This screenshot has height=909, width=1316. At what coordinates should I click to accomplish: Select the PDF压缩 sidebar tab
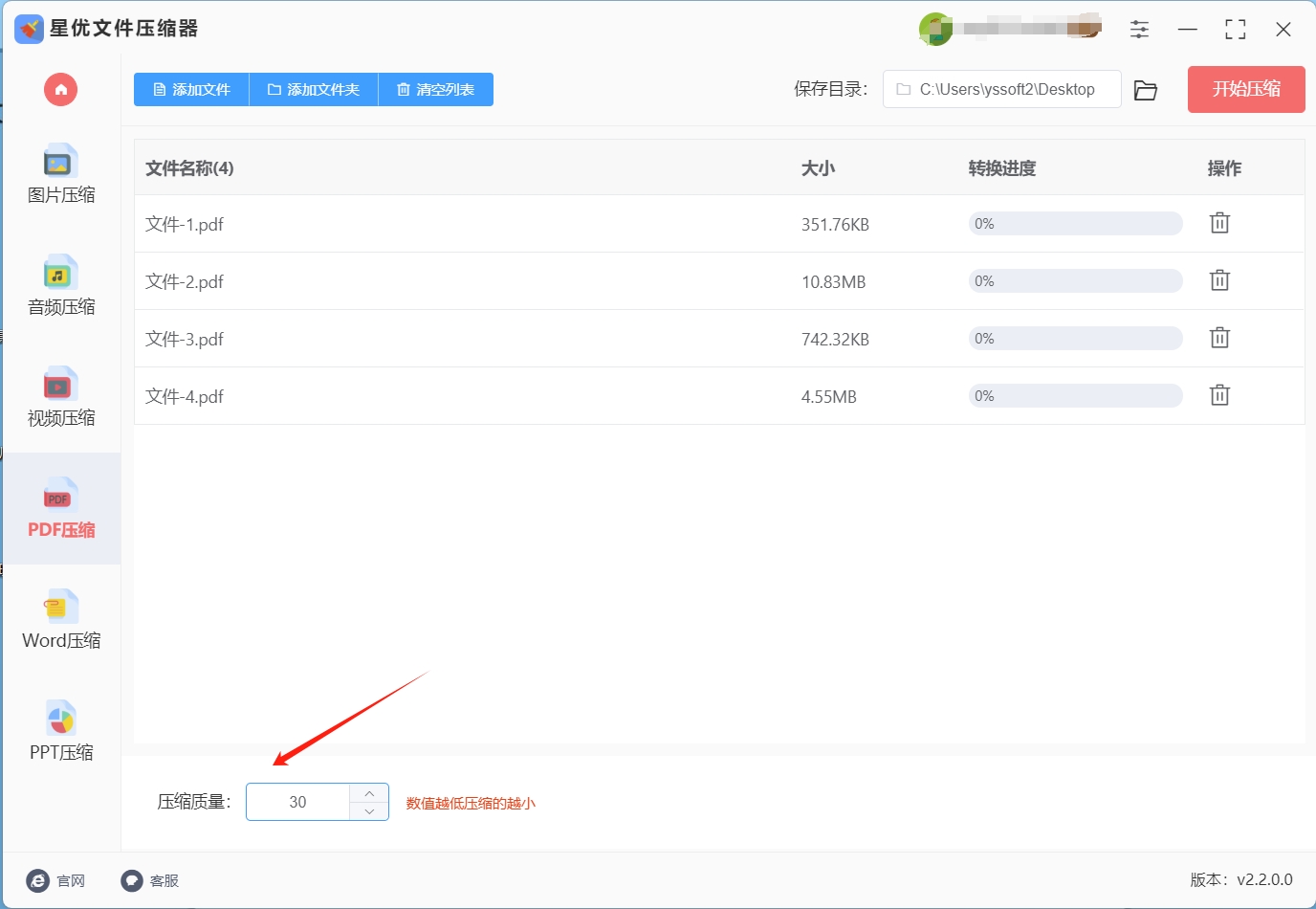click(x=61, y=509)
